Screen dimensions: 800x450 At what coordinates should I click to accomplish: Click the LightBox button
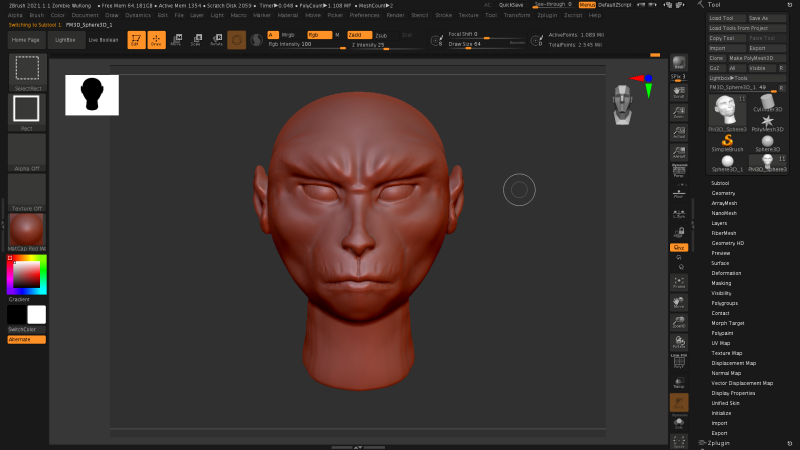66,40
